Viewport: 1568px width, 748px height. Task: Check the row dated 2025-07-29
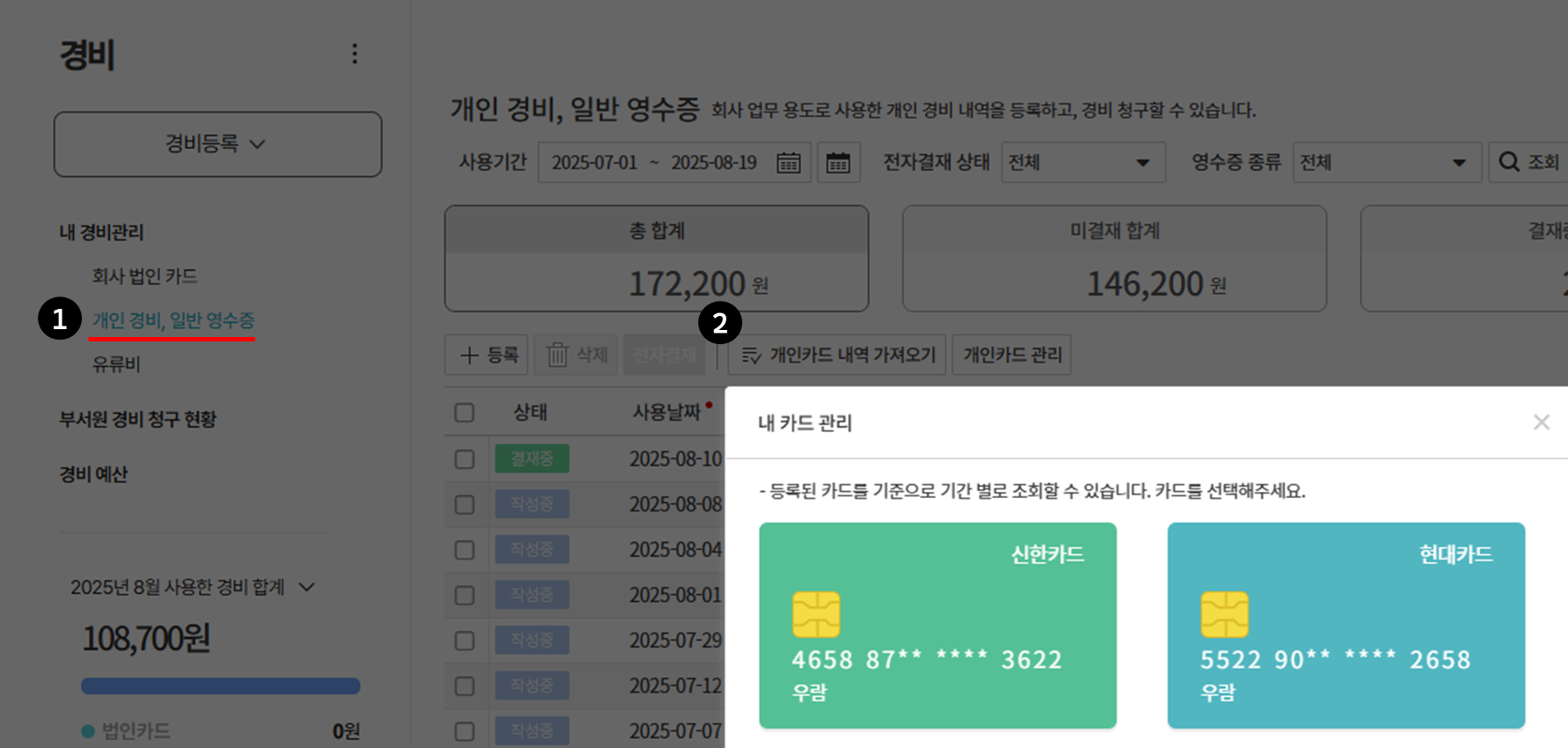pos(464,641)
